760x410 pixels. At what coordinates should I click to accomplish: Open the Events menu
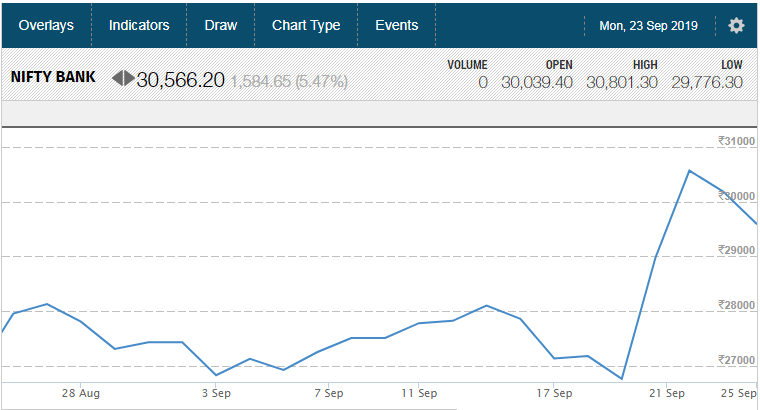pos(396,25)
